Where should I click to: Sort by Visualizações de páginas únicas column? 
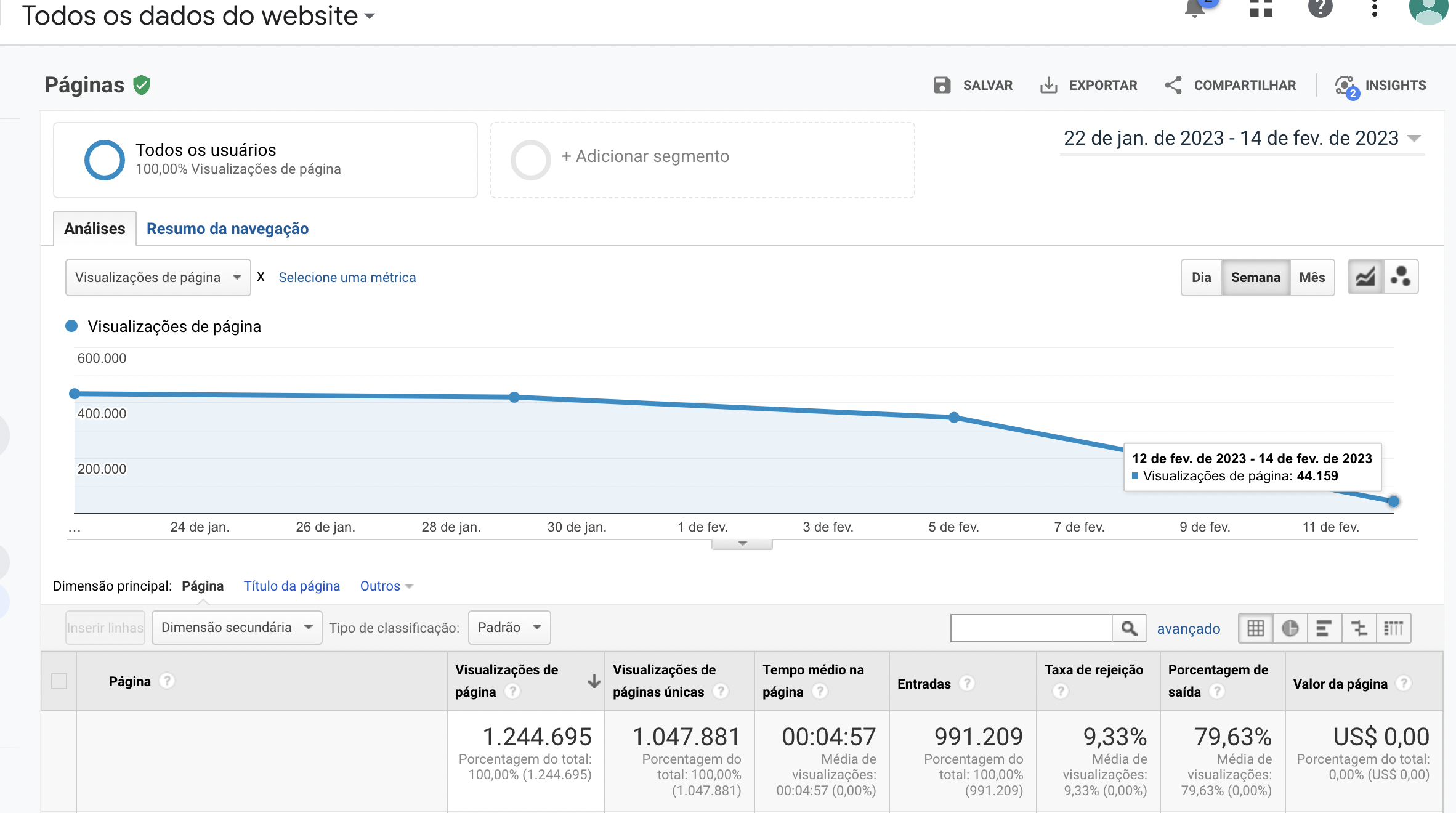[x=665, y=681]
